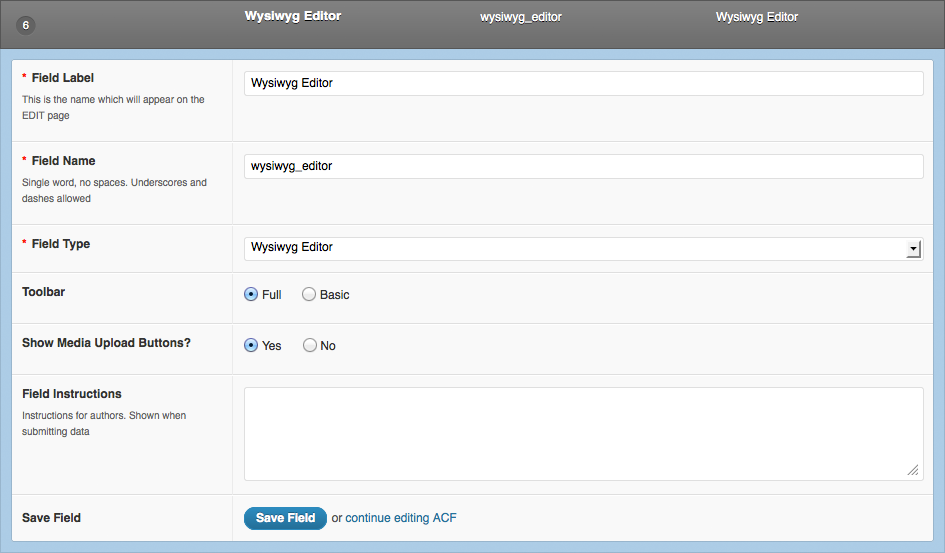Viewport: 945px width, 553px height.
Task: Click the 'Instructions for authors' description text
Action: (x=104, y=423)
